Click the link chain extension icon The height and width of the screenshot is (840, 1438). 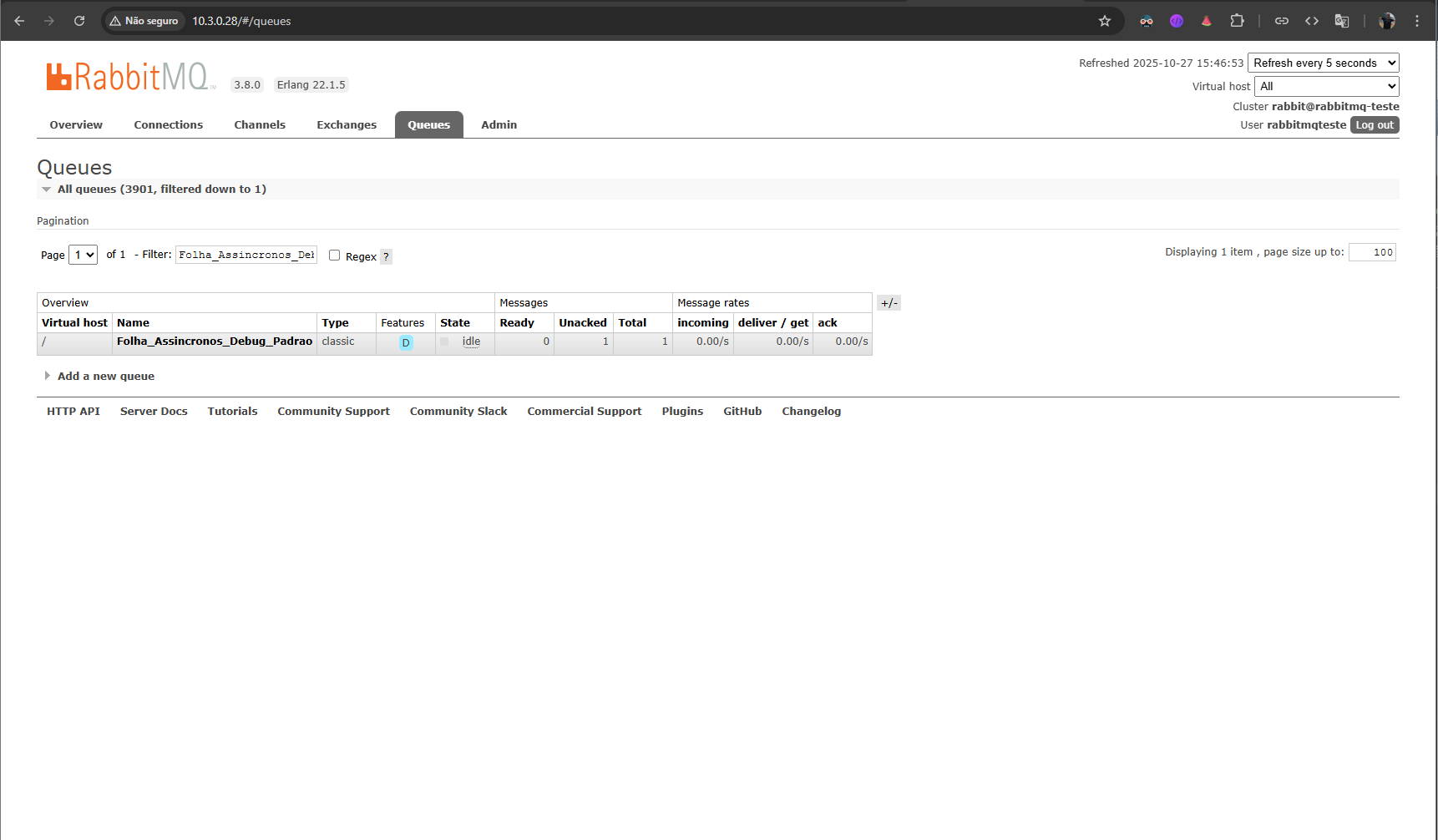click(x=1282, y=21)
